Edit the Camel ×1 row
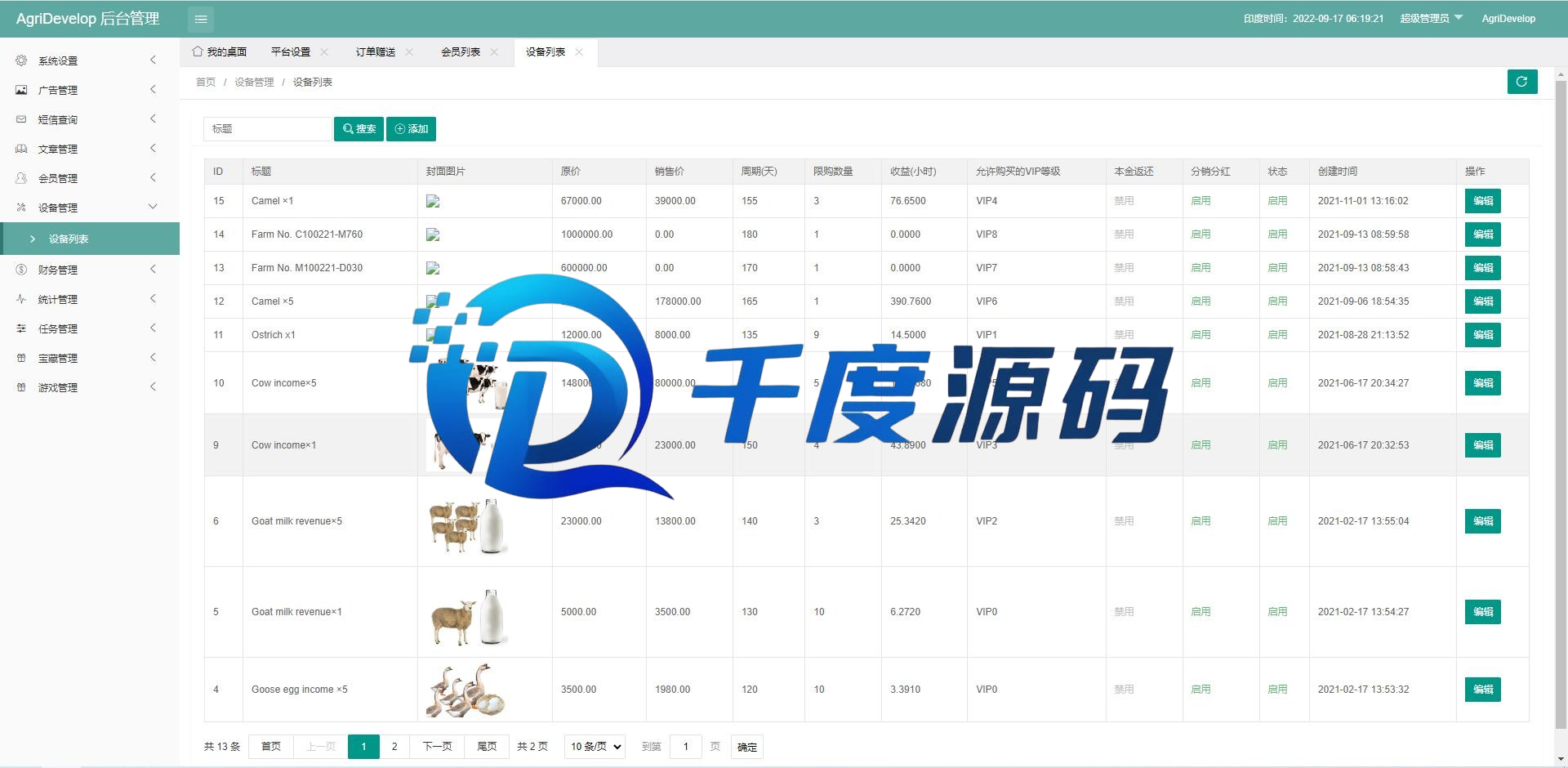This screenshot has height=768, width=1568. pyautogui.click(x=1483, y=201)
